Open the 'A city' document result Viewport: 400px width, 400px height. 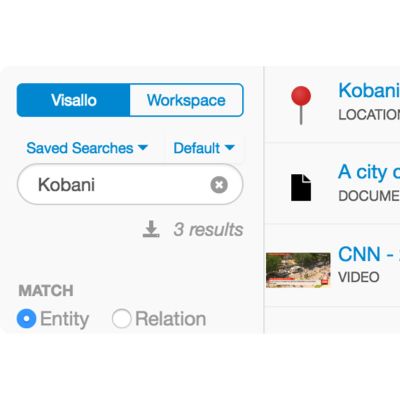(x=369, y=172)
